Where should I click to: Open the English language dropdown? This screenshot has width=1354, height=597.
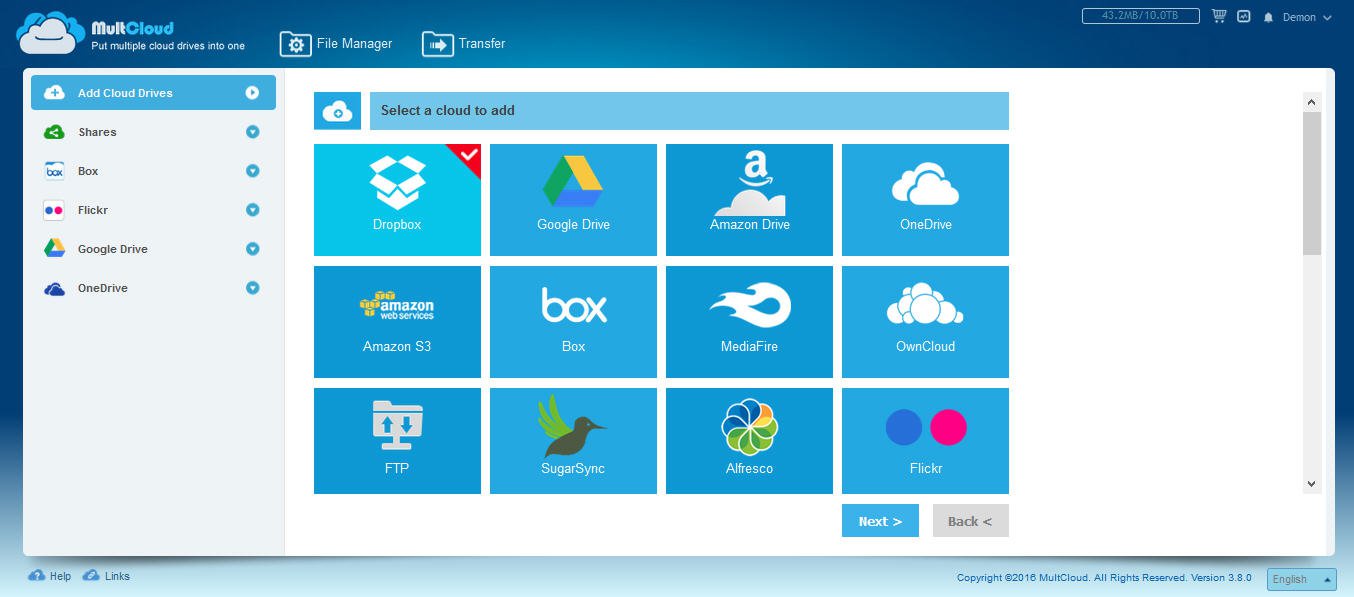1301,579
